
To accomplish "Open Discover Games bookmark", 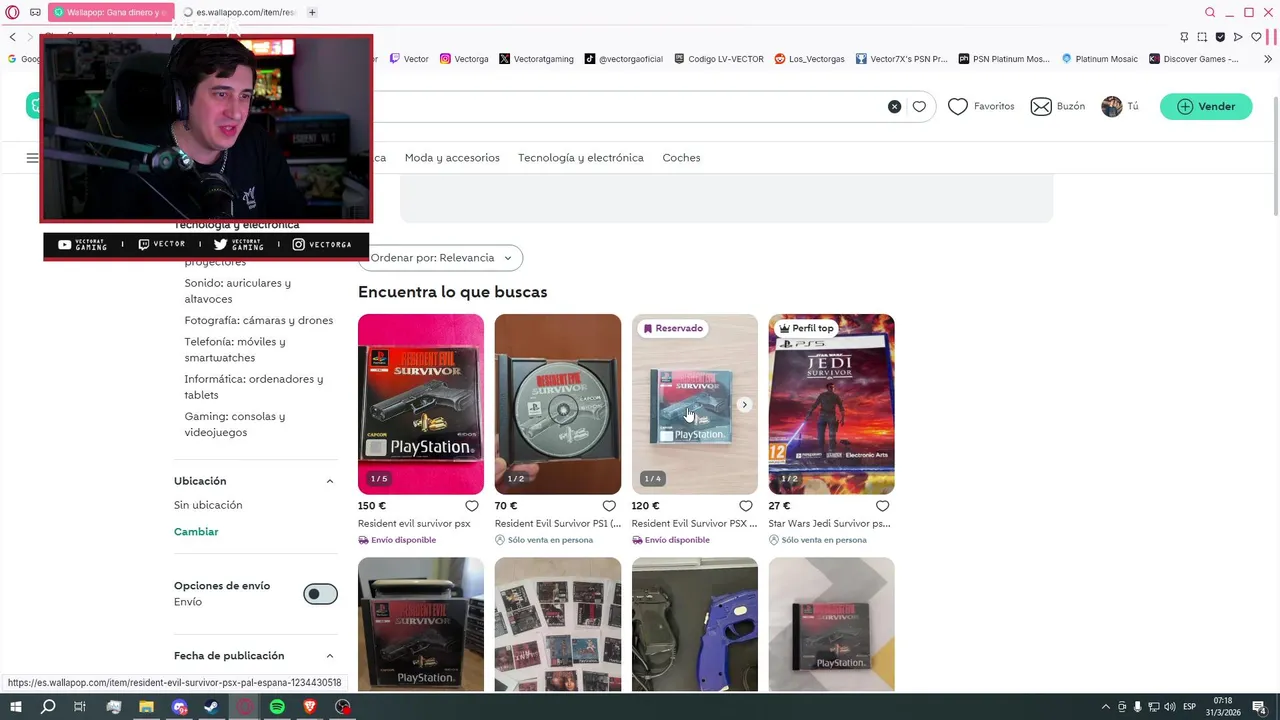I will tap(1194, 59).
